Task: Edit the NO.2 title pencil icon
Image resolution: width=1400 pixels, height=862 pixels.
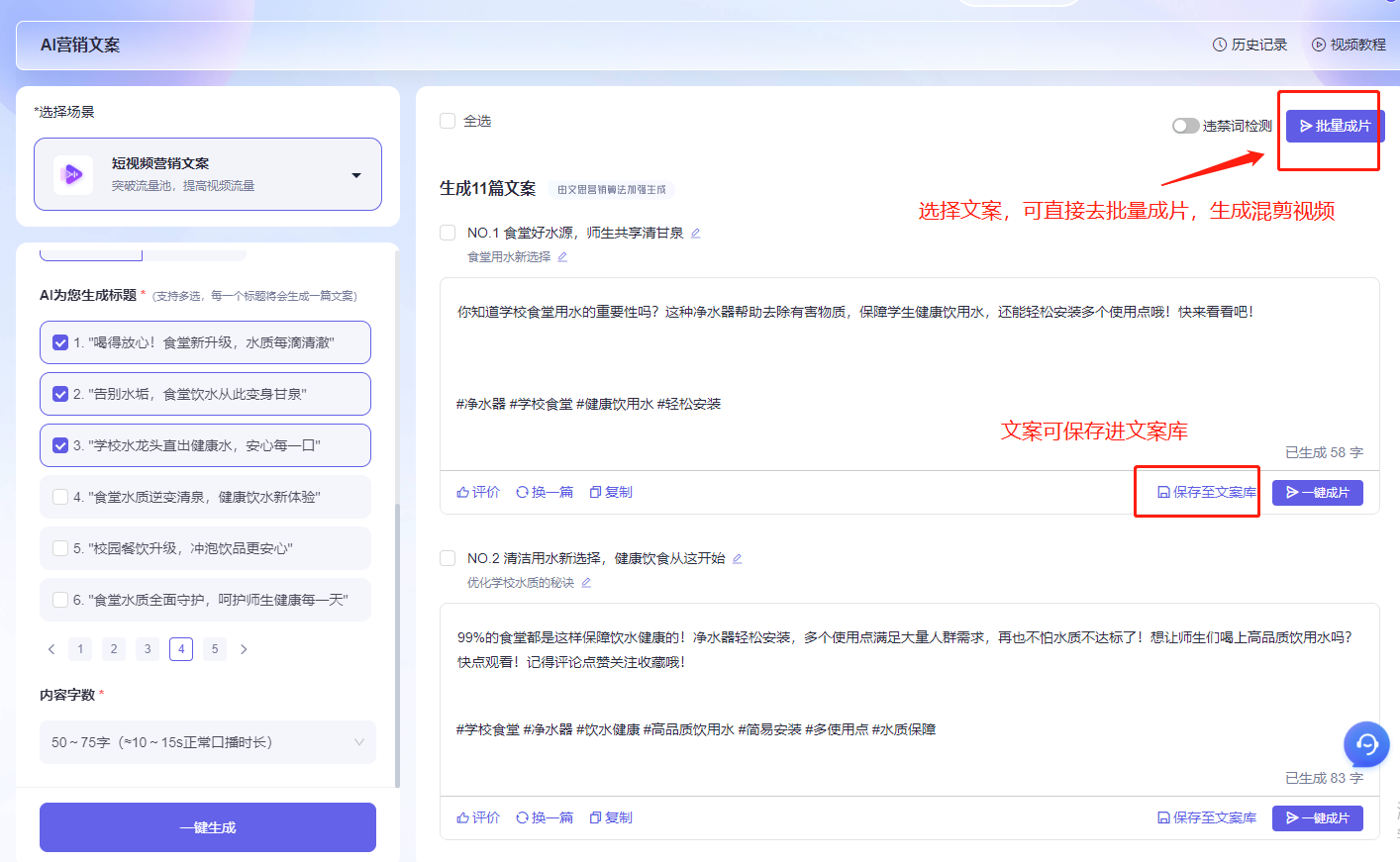Action: pyautogui.click(x=737, y=559)
